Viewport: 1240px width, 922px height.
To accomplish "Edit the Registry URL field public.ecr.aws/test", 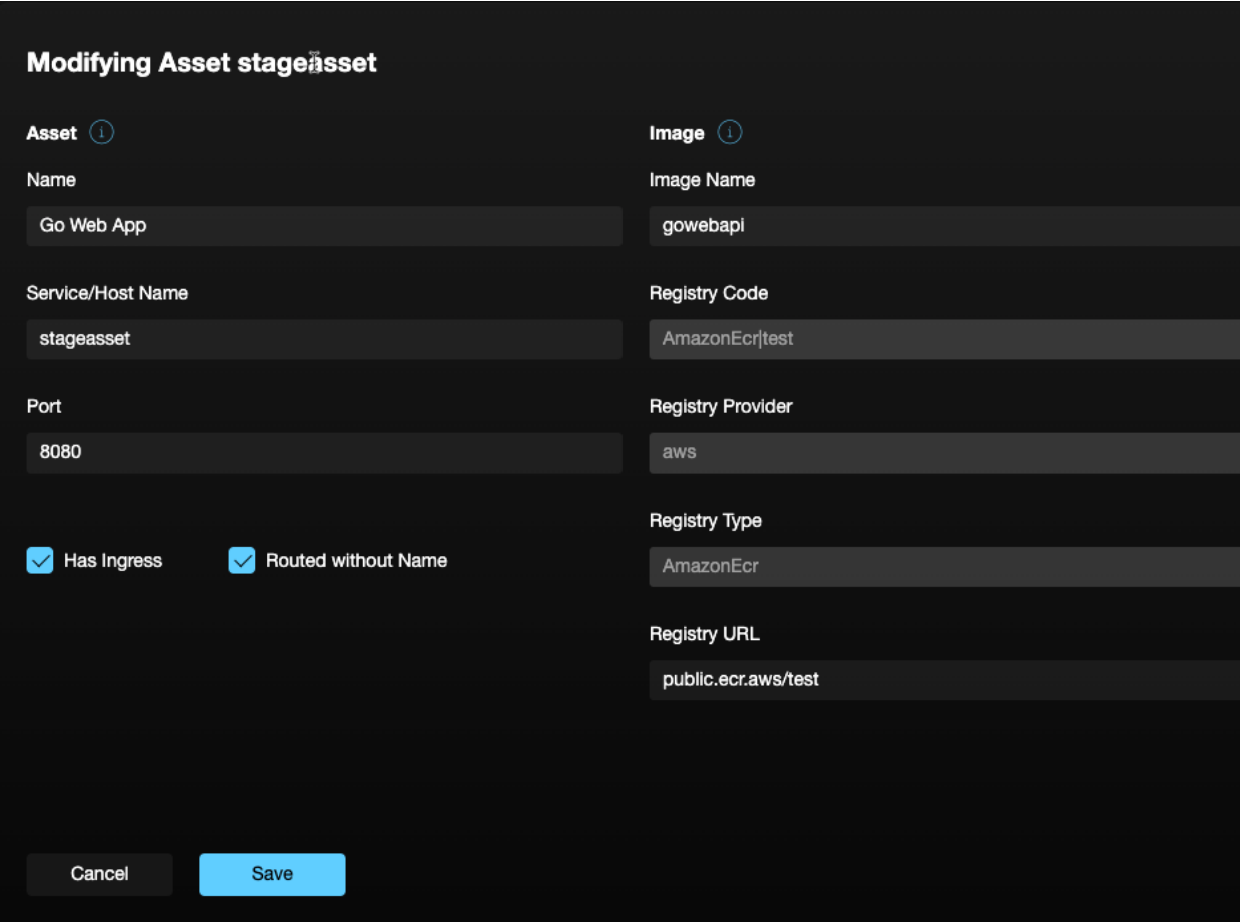I will [945, 680].
